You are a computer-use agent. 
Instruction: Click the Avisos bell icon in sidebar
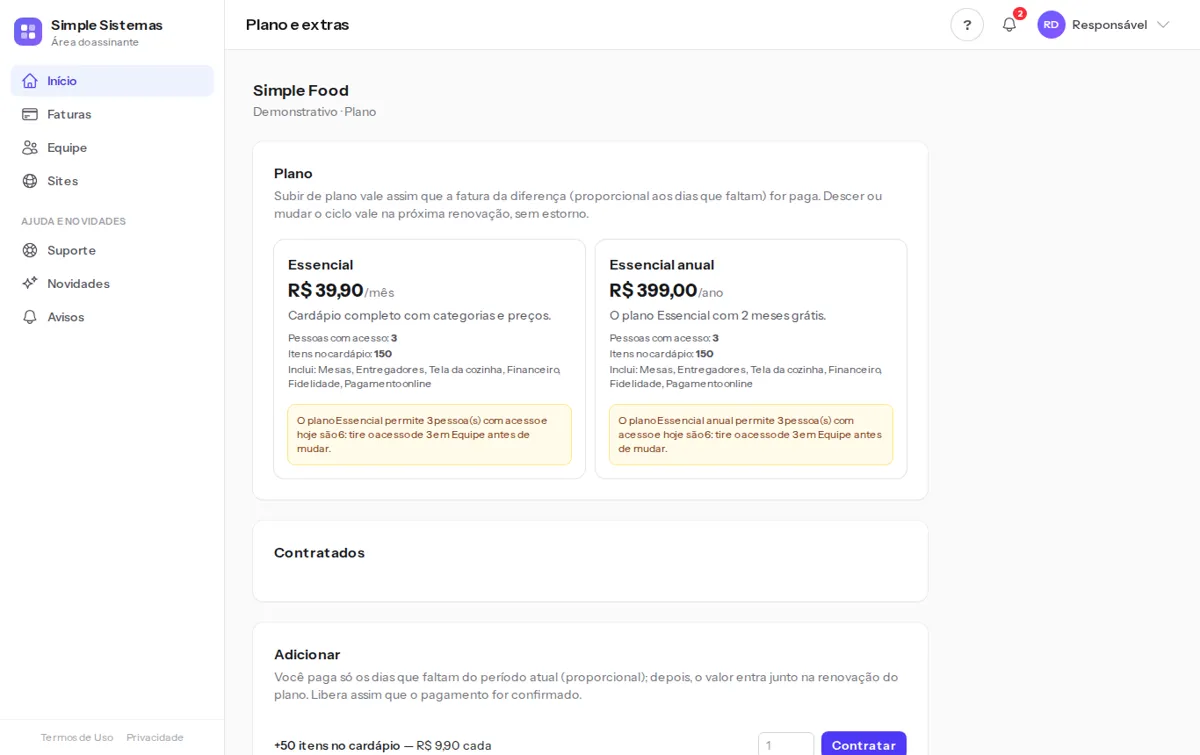(x=30, y=317)
